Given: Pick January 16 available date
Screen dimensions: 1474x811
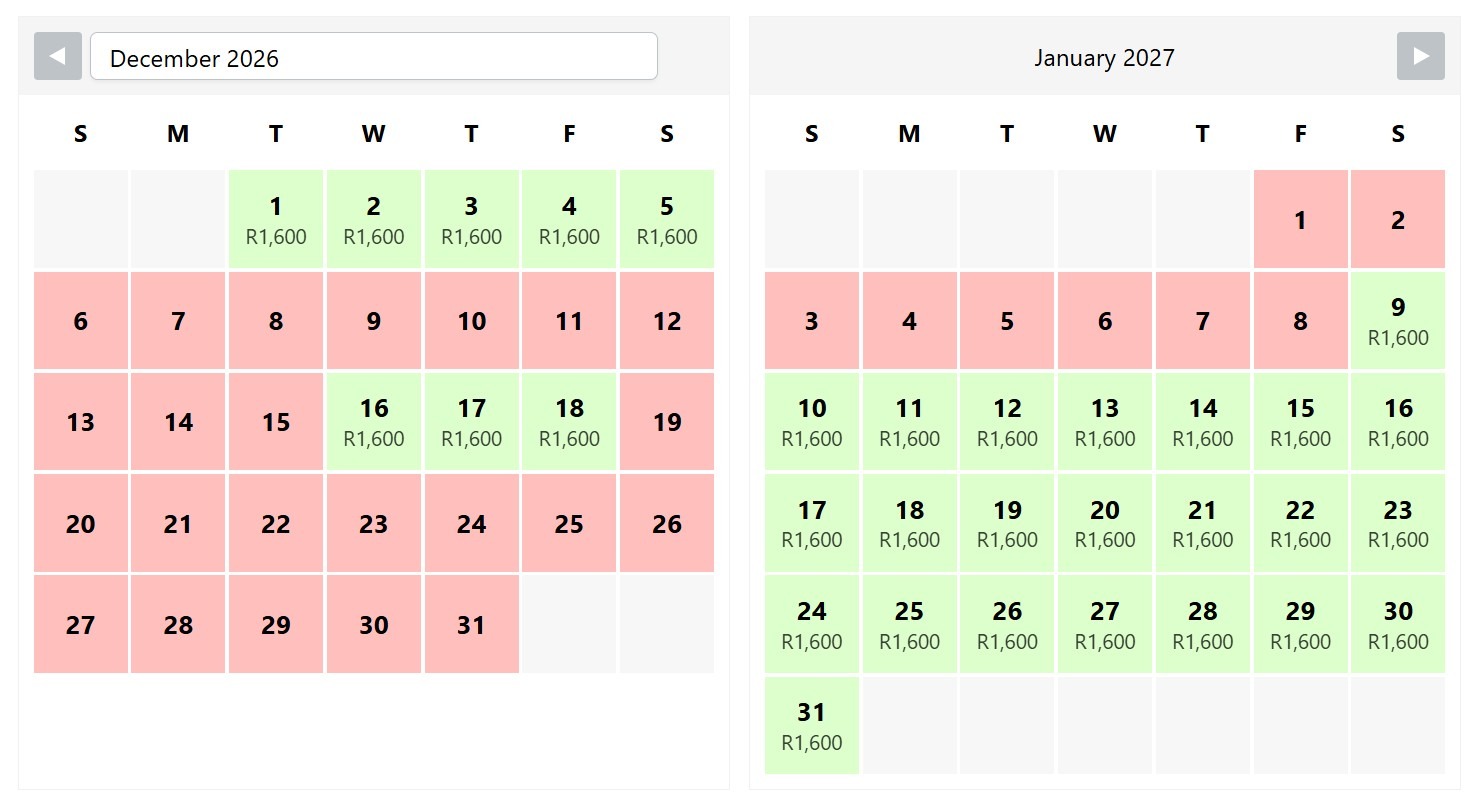Looking at the screenshot, I should click(1398, 421).
